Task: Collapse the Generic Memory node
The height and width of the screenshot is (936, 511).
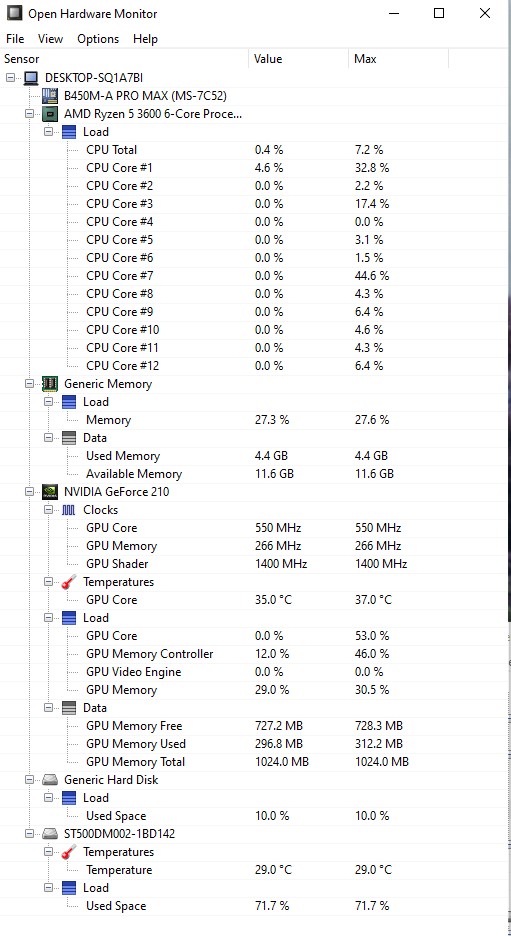Action: [29, 383]
